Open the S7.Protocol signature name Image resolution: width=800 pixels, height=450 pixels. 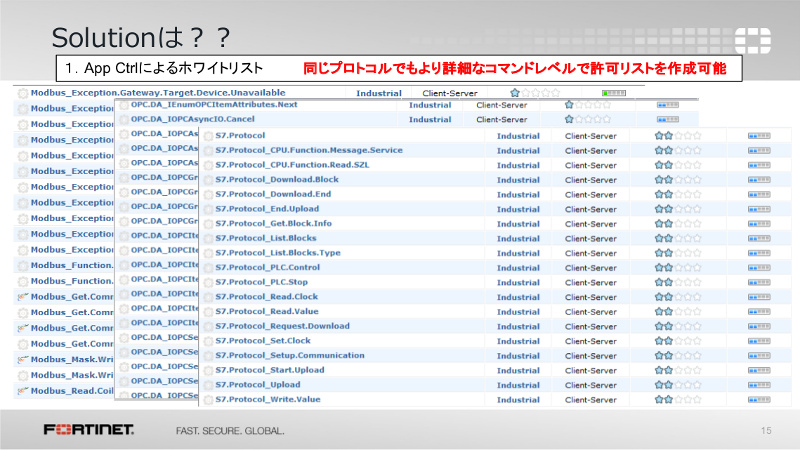240,135
